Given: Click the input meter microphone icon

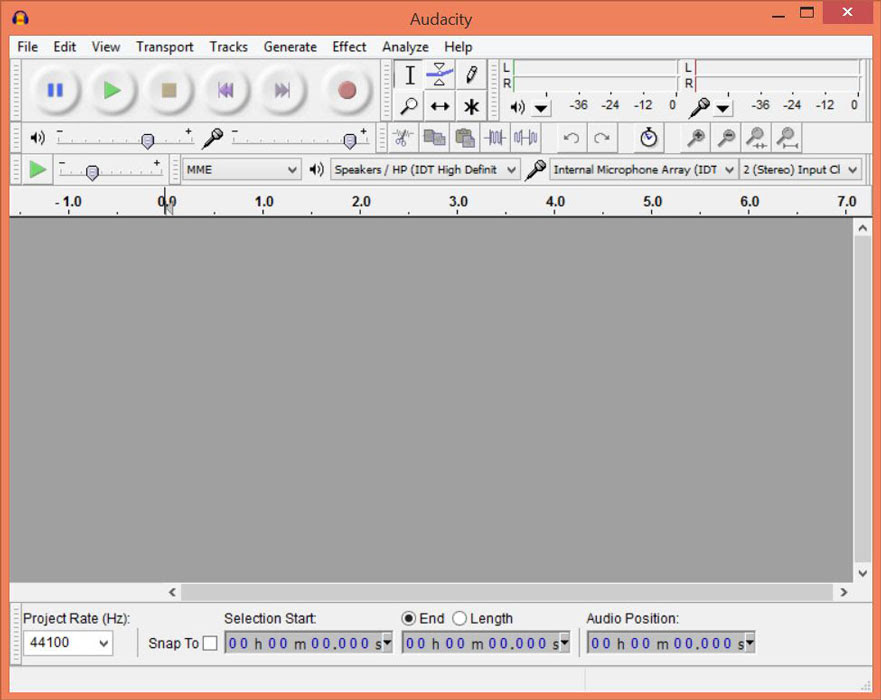Looking at the screenshot, I should point(699,107).
